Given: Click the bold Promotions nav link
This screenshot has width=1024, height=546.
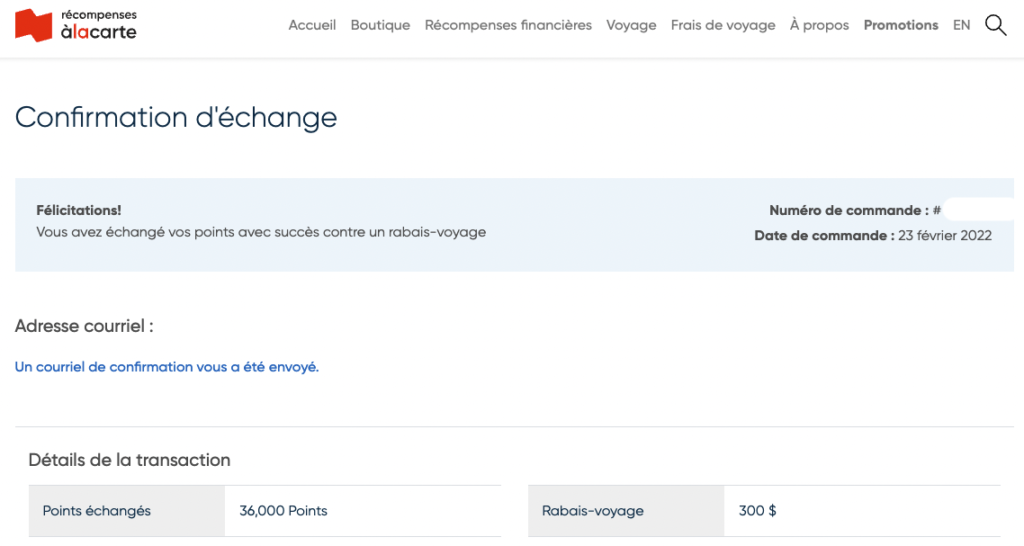Looking at the screenshot, I should pyautogui.click(x=900, y=25).
